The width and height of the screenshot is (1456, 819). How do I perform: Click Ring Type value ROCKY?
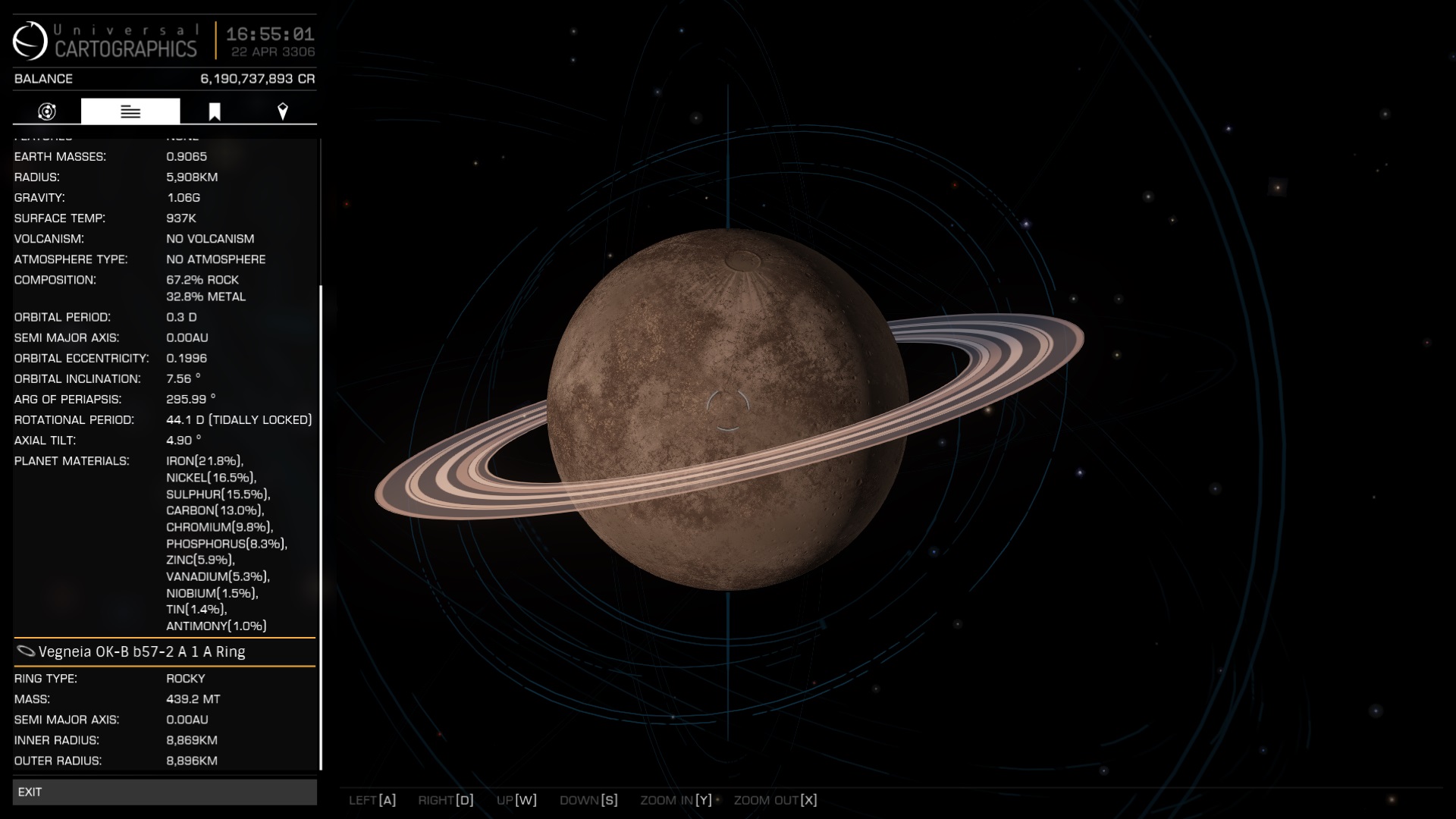pyautogui.click(x=186, y=679)
